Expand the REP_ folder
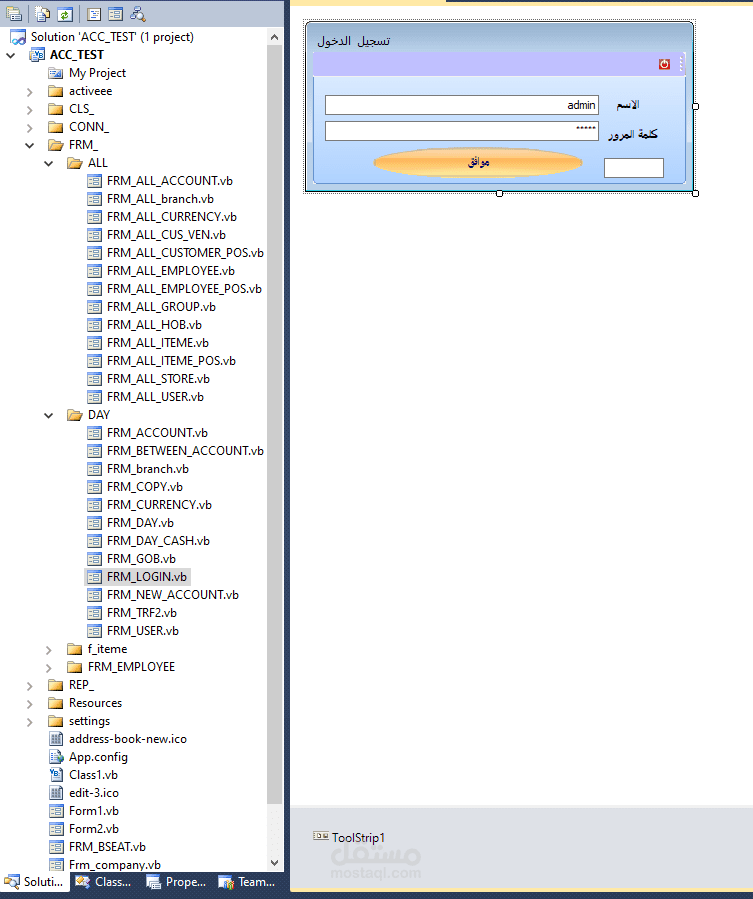 [30, 686]
